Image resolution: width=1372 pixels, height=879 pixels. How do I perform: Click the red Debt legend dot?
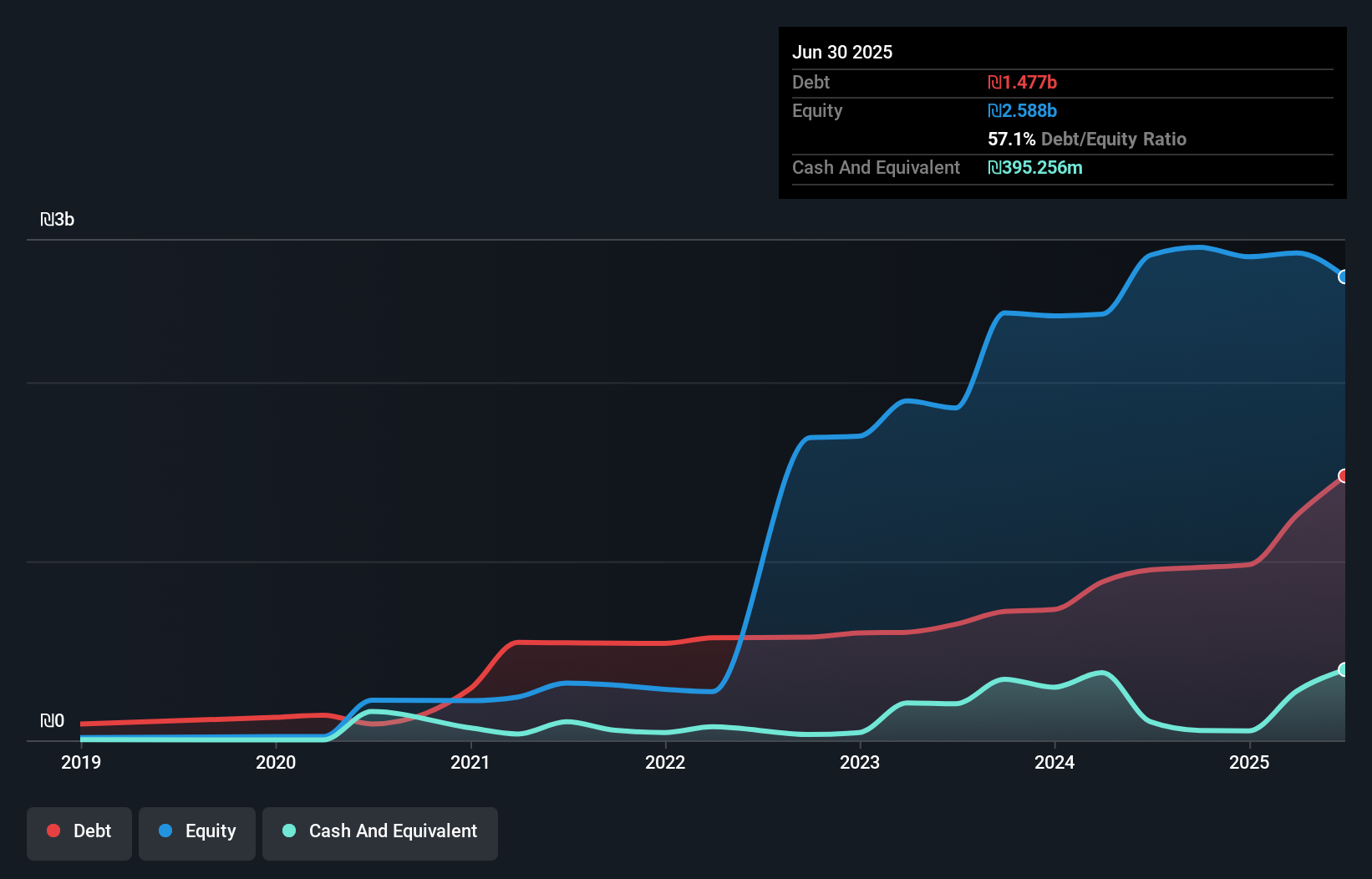click(53, 831)
